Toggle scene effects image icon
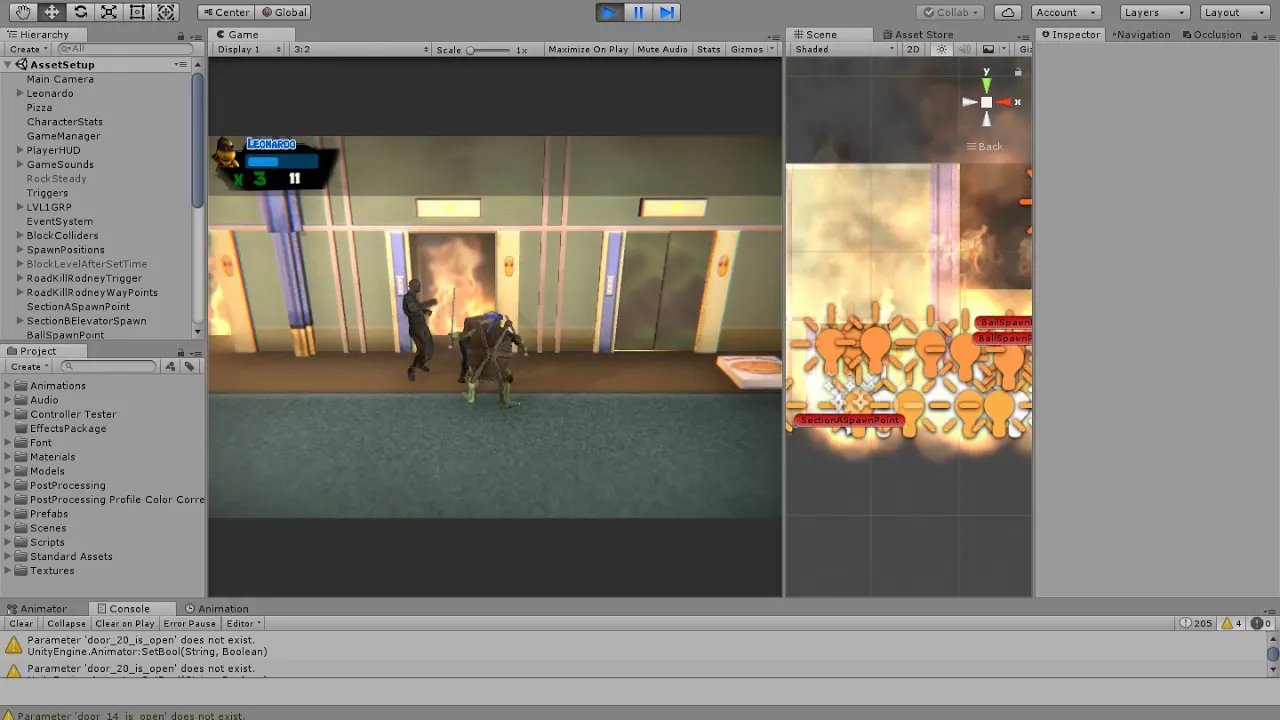Image resolution: width=1280 pixels, height=720 pixels. [988, 49]
